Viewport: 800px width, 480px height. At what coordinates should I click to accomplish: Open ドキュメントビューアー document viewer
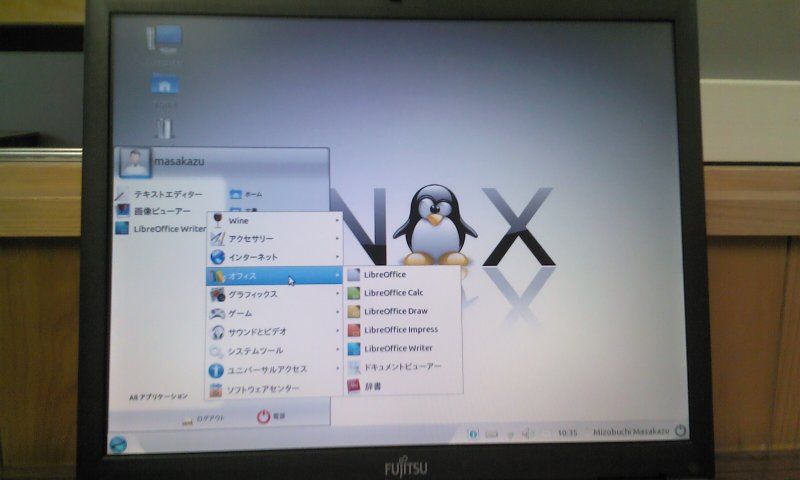(403, 367)
